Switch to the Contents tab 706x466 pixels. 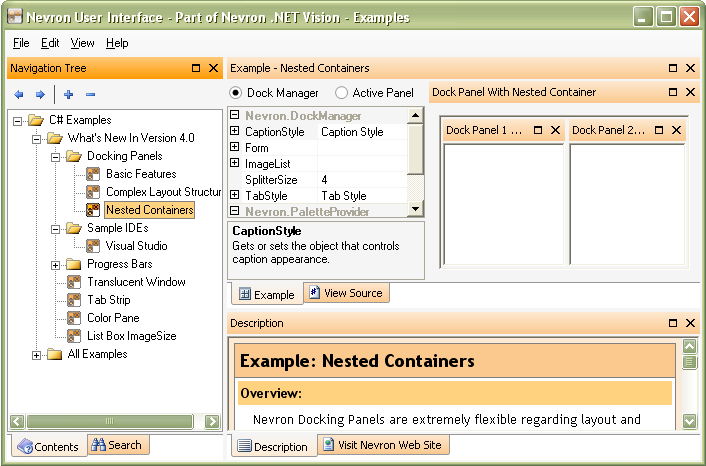pos(48,446)
